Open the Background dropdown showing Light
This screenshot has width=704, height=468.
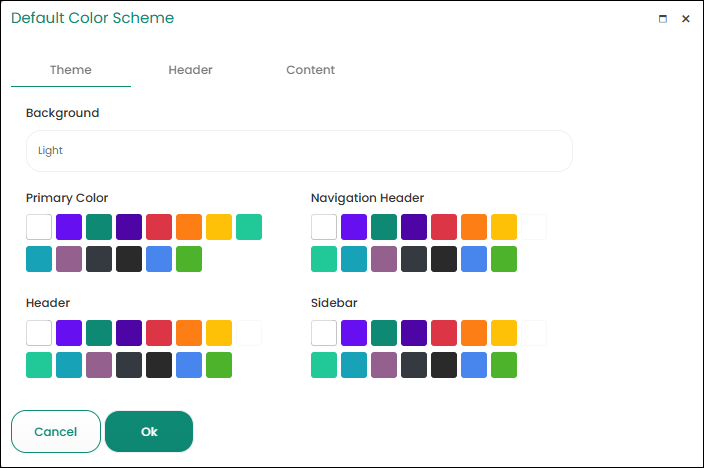[x=299, y=151]
